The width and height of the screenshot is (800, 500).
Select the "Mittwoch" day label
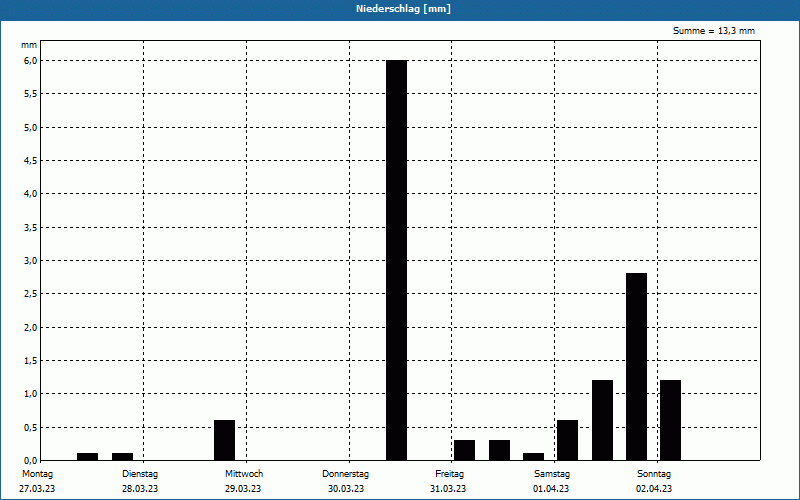pos(244,474)
